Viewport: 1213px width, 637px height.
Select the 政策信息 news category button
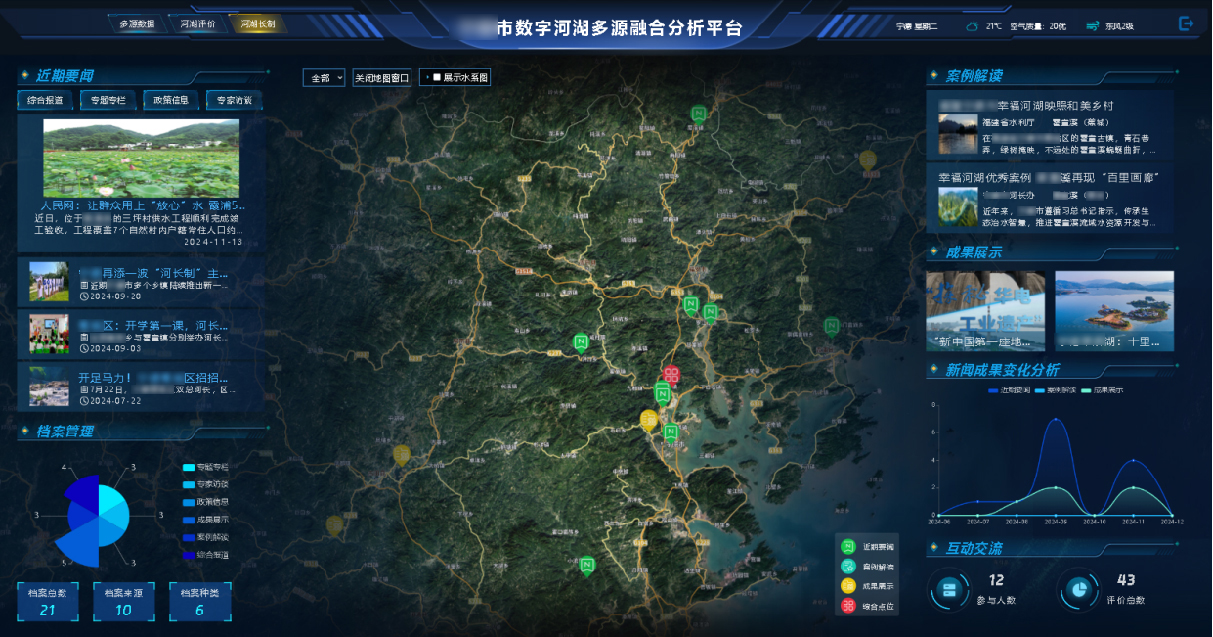click(171, 100)
